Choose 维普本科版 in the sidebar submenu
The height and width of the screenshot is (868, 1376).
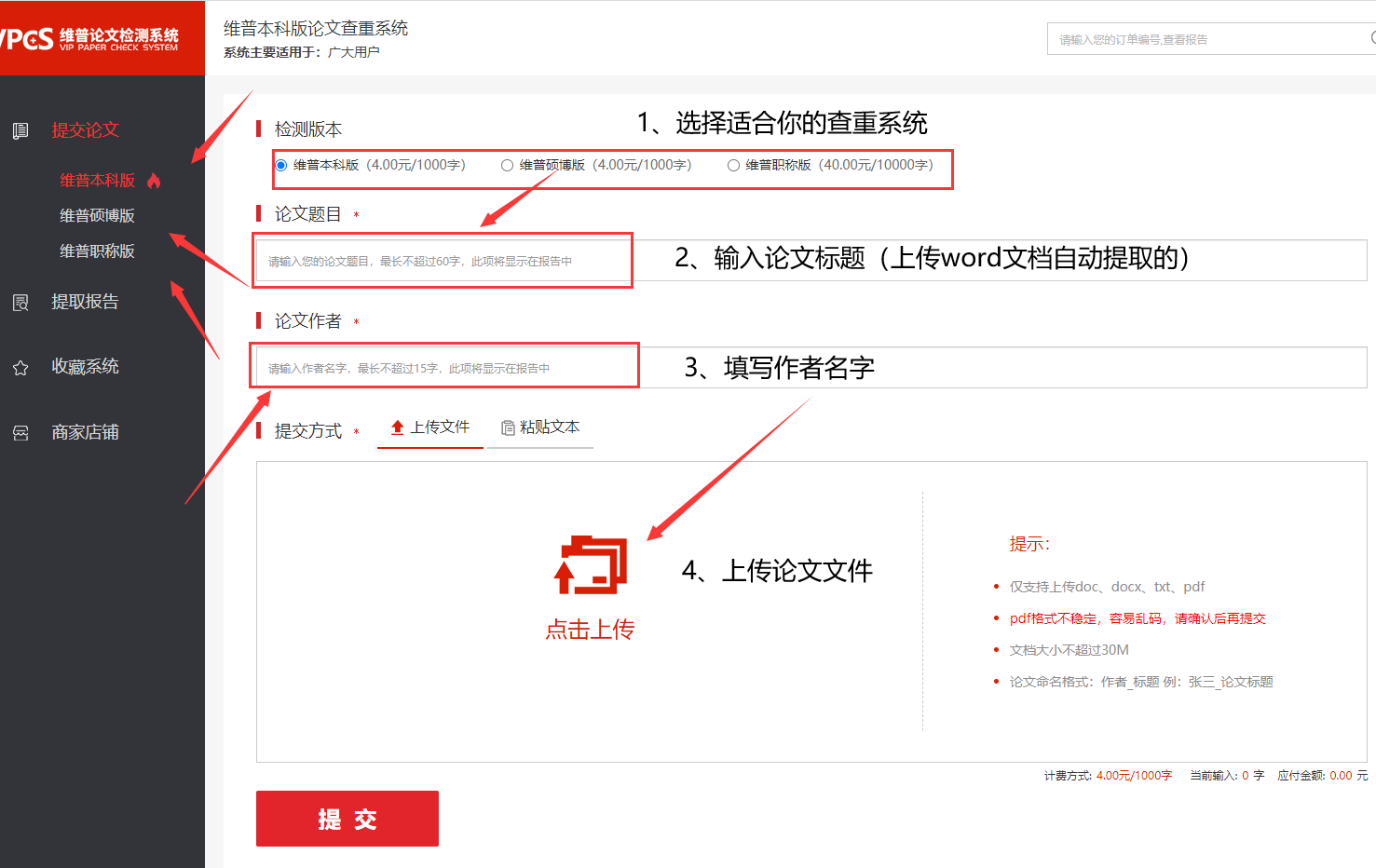[x=98, y=181]
